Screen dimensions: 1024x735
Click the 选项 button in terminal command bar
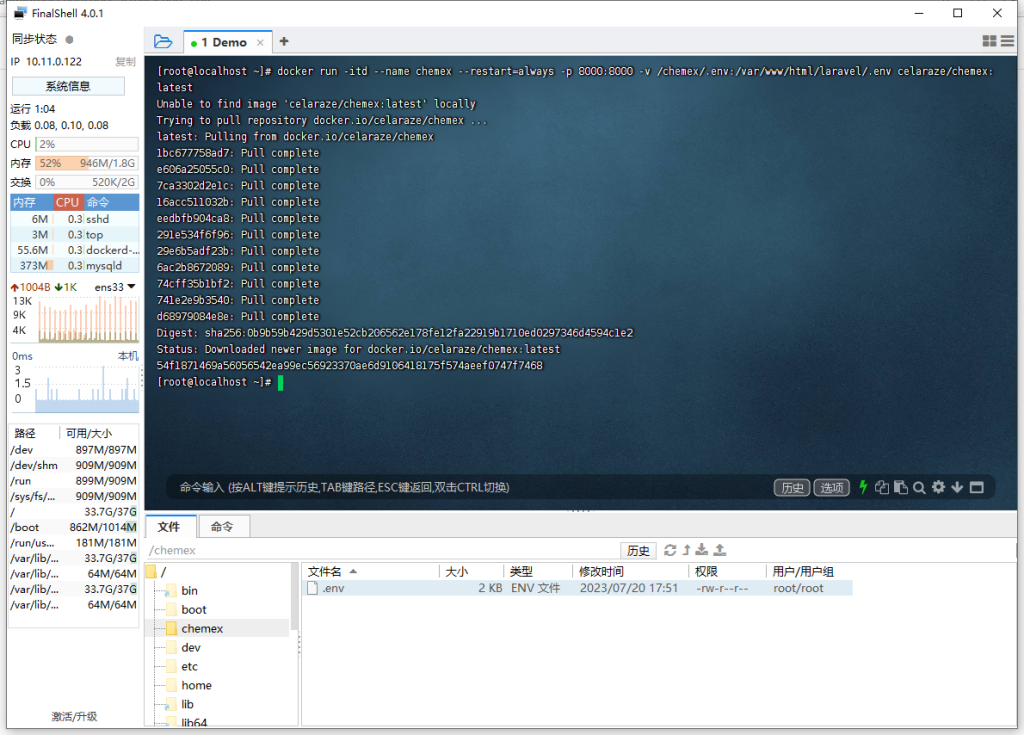831,487
